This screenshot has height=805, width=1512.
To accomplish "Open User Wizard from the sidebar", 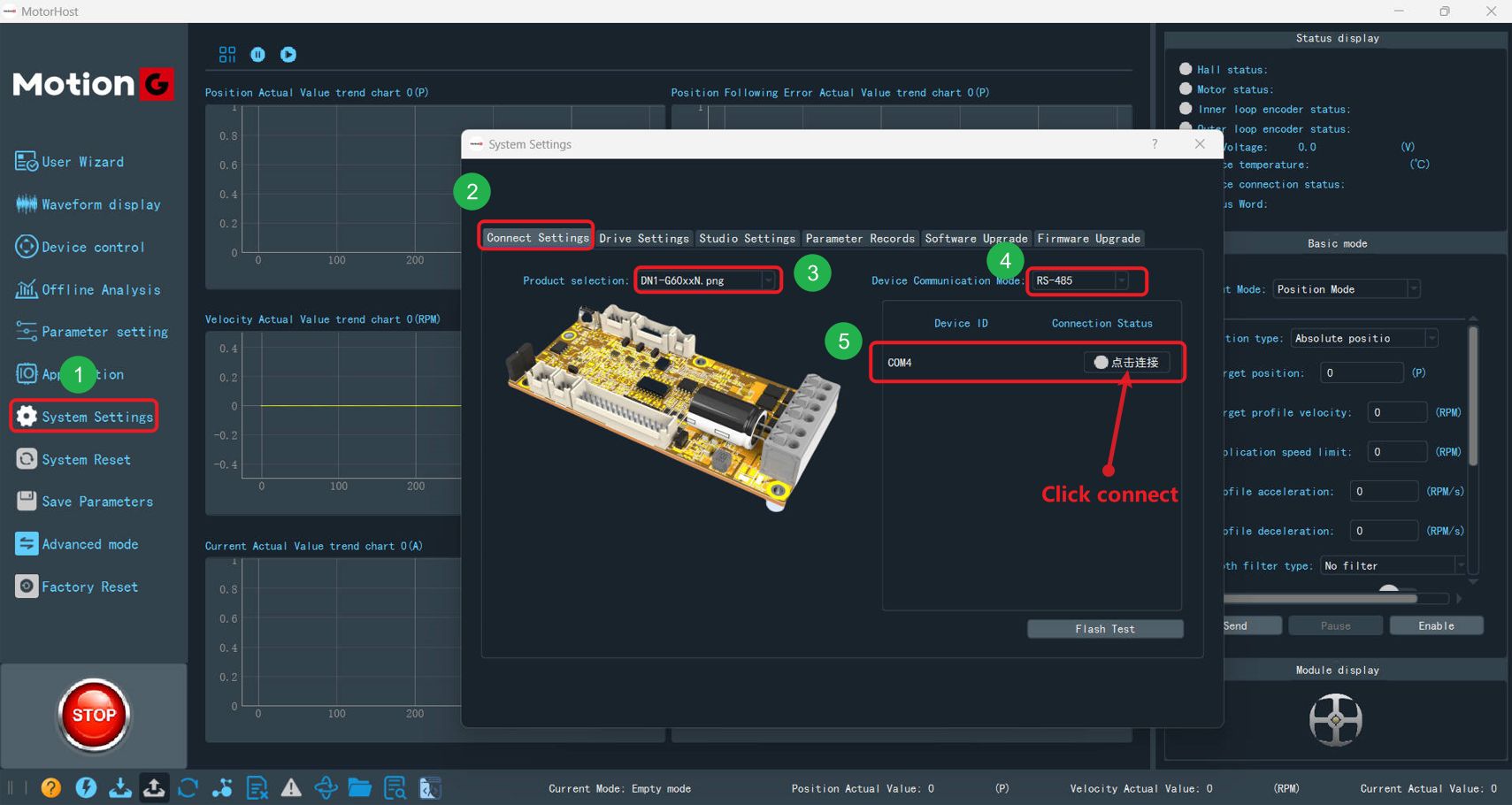I will pyautogui.click(x=70, y=162).
